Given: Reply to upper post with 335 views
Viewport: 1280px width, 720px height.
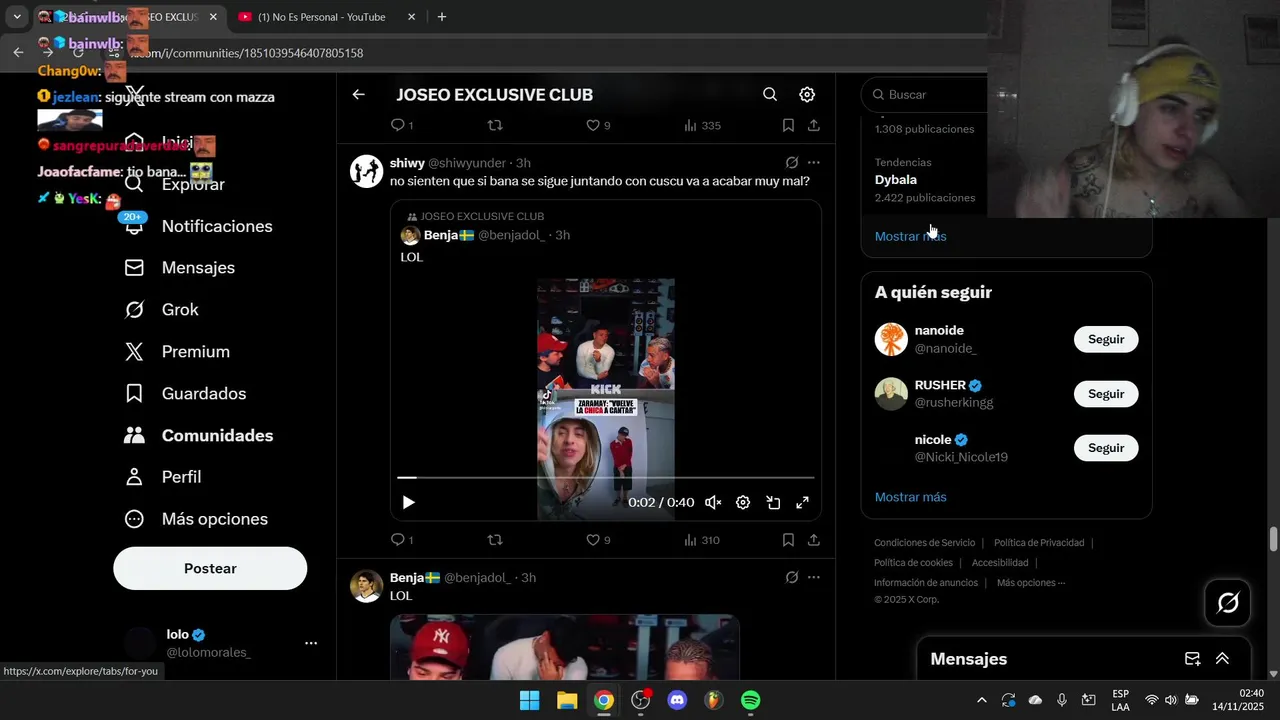Looking at the screenshot, I should coord(402,125).
